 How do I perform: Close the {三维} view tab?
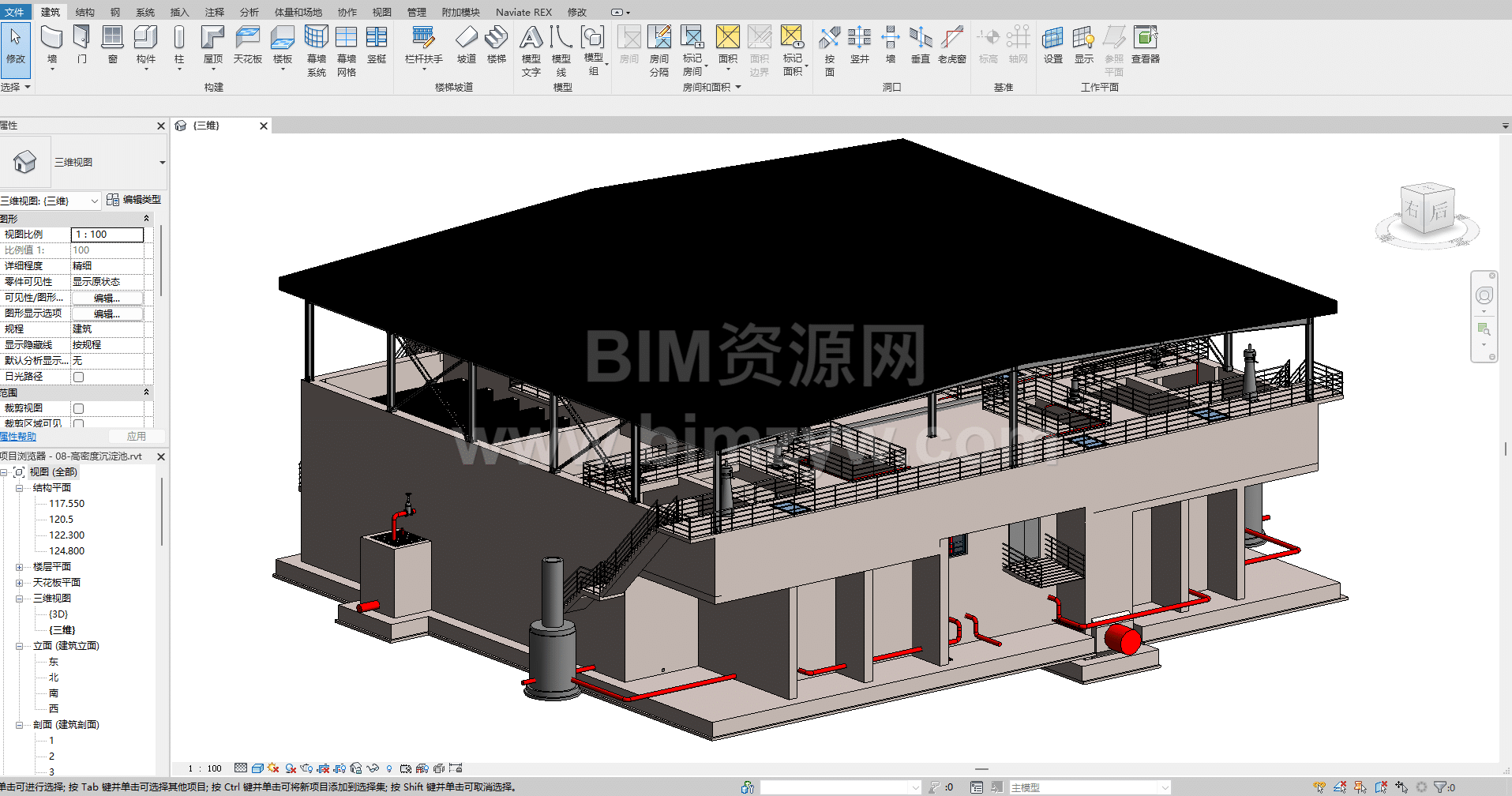[264, 126]
